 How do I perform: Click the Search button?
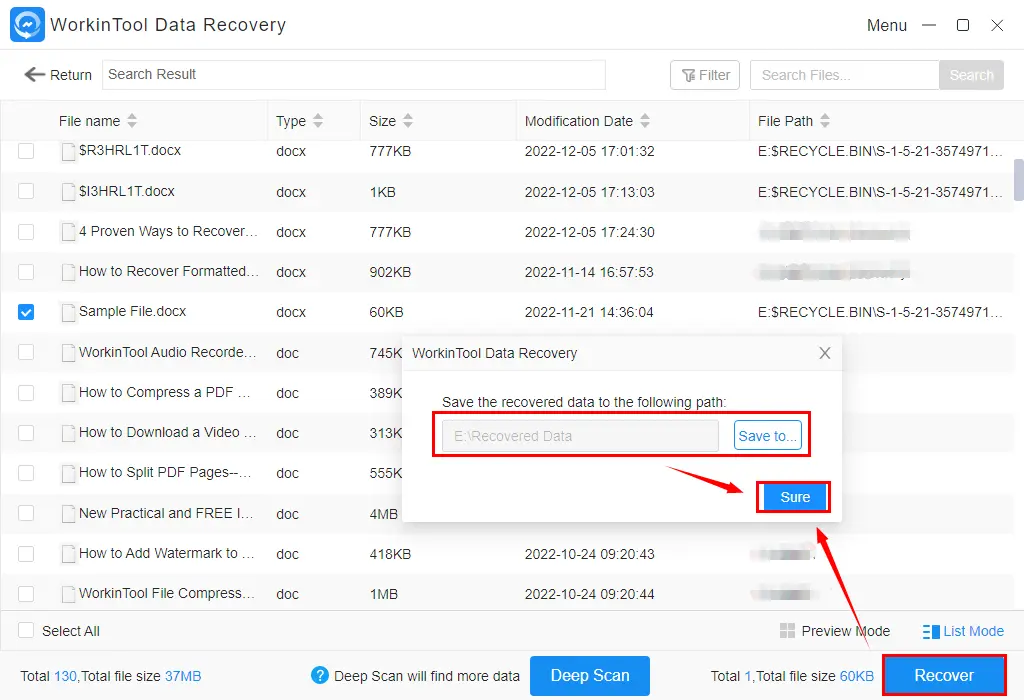click(x=971, y=75)
